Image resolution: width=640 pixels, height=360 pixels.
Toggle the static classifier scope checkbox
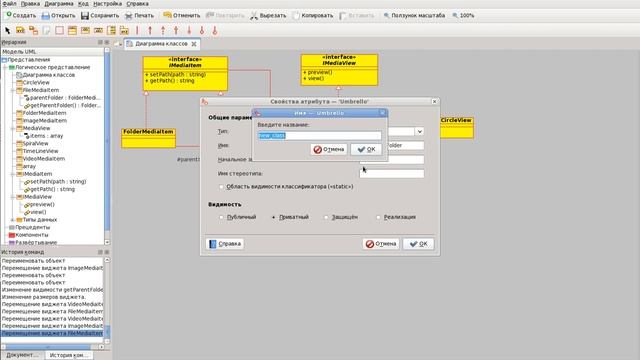pyautogui.click(x=221, y=187)
